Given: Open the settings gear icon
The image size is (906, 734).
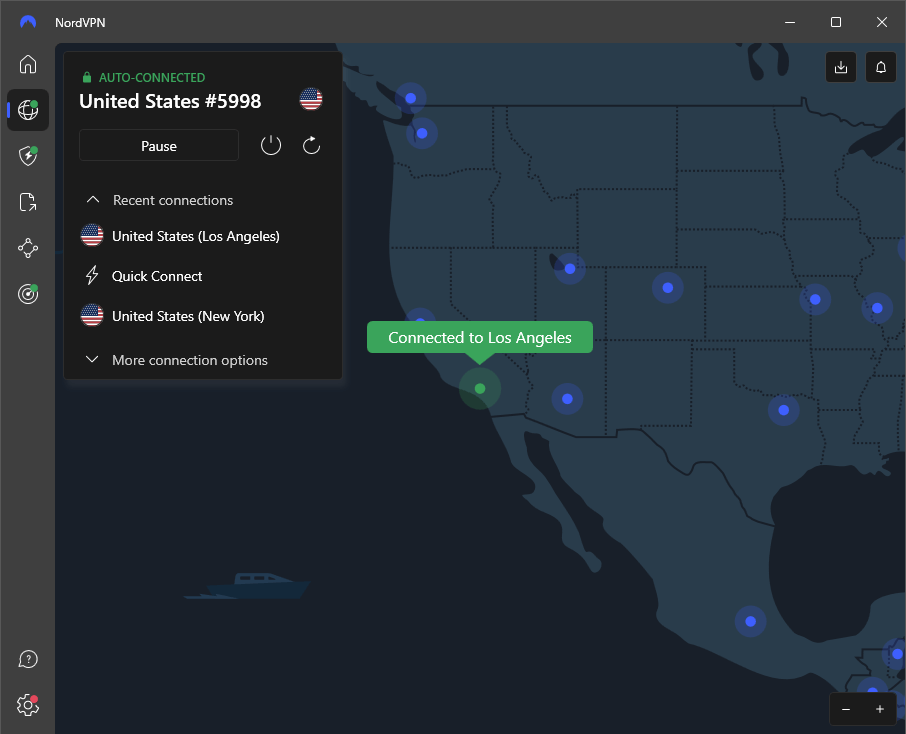Looking at the screenshot, I should point(28,705).
